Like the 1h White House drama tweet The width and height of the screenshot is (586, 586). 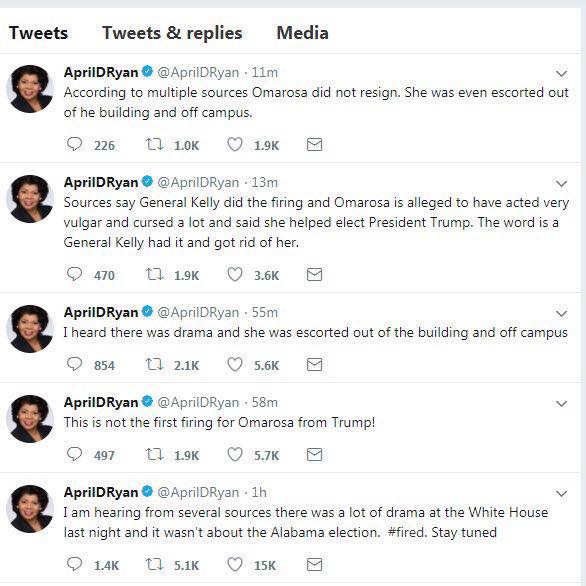tap(235, 564)
